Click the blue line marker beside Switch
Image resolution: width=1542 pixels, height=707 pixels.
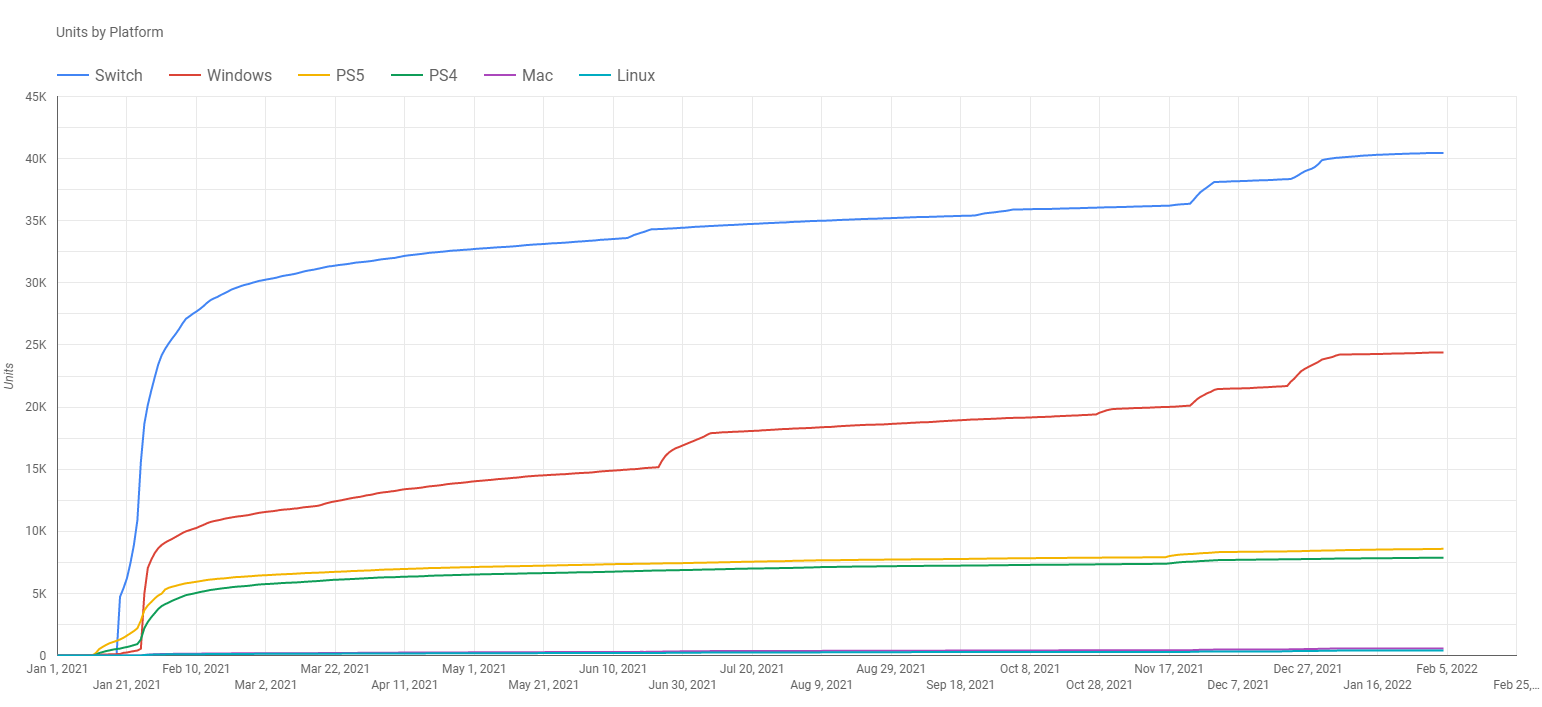coord(72,75)
